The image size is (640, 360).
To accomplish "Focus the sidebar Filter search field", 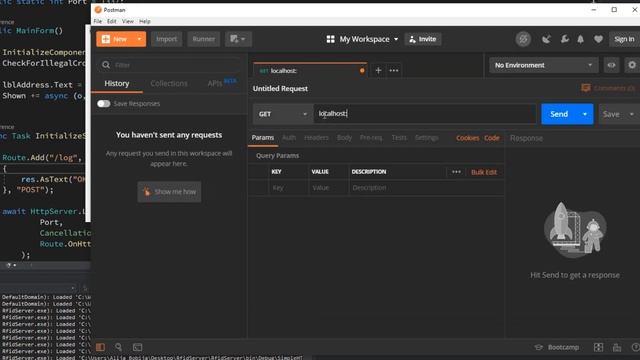I will pyautogui.click(x=169, y=65).
